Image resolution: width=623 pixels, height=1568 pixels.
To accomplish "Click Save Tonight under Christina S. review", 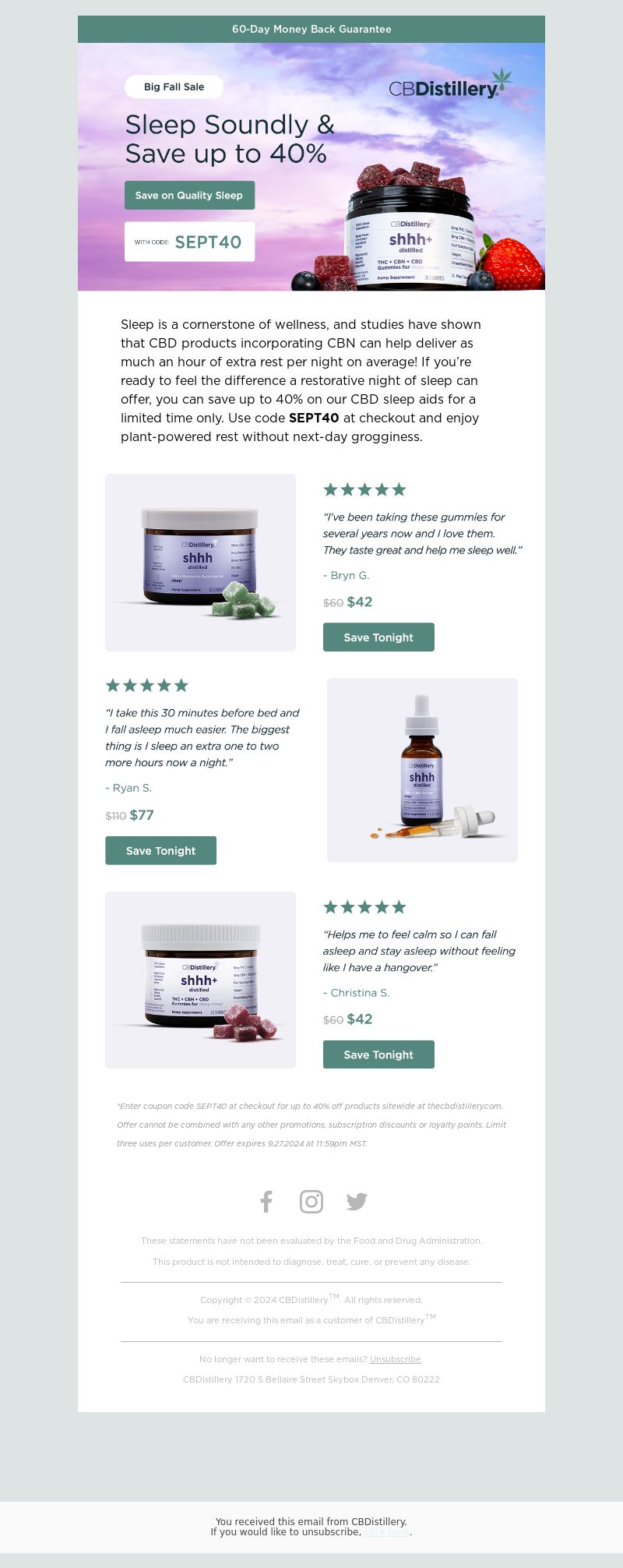I will coord(378,1054).
